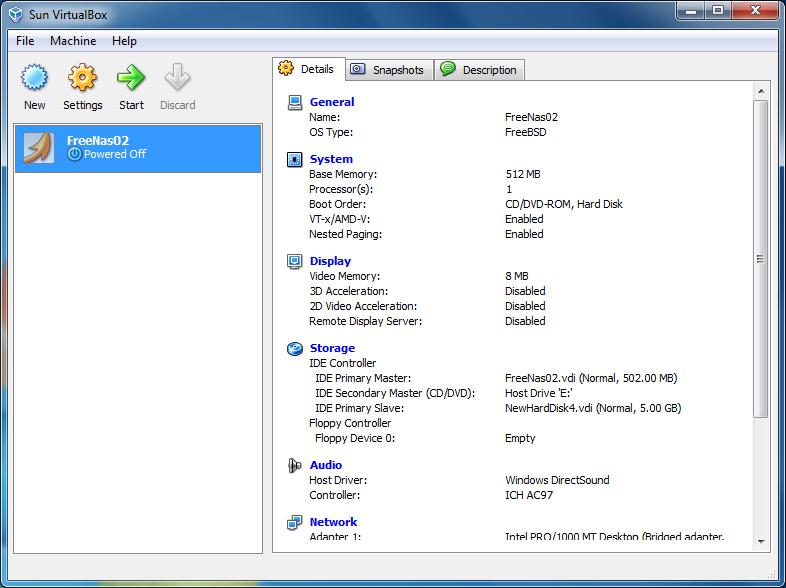Click the System section chip icon
Screen dimensions: 786x588
click(x=294, y=159)
